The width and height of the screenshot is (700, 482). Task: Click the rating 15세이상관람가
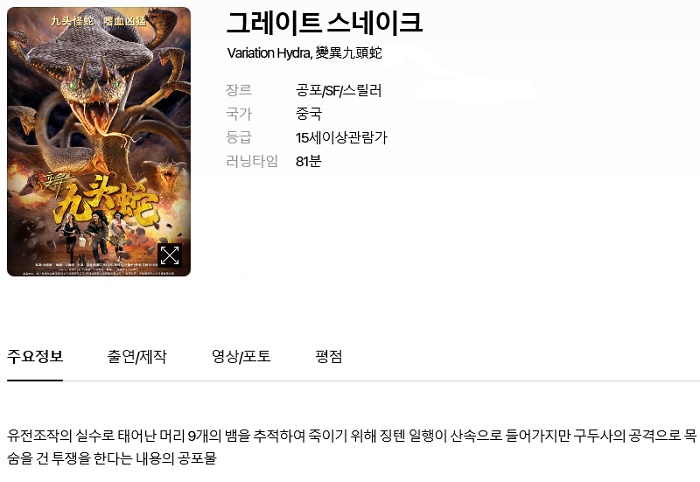(x=342, y=137)
